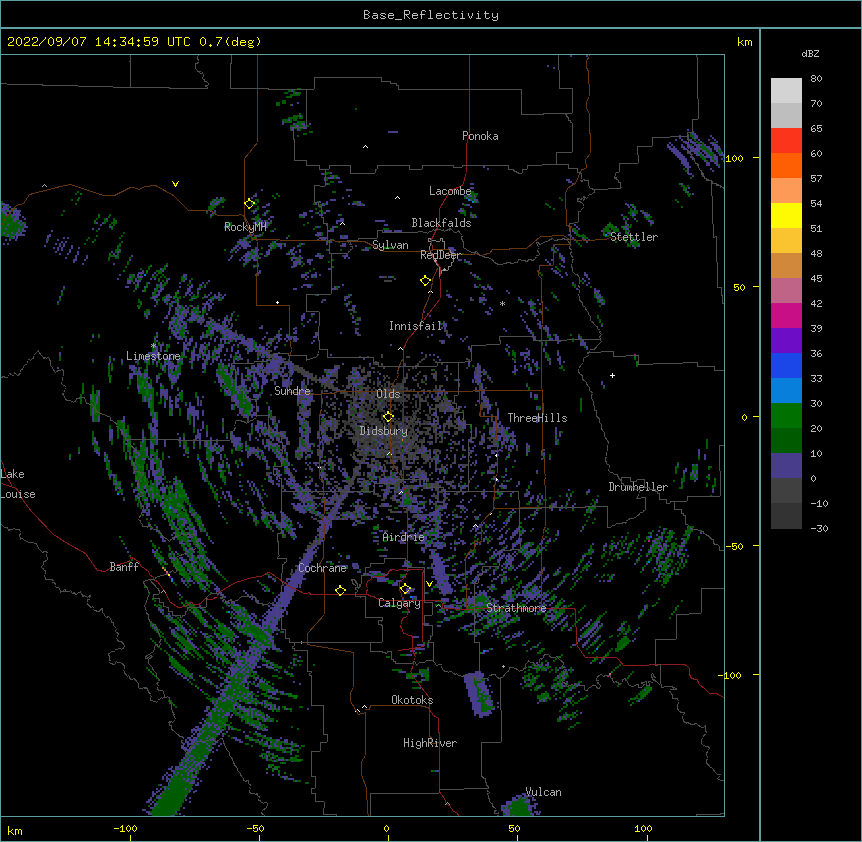Select the light gray legend band between 80 and 70

click(x=786, y=91)
